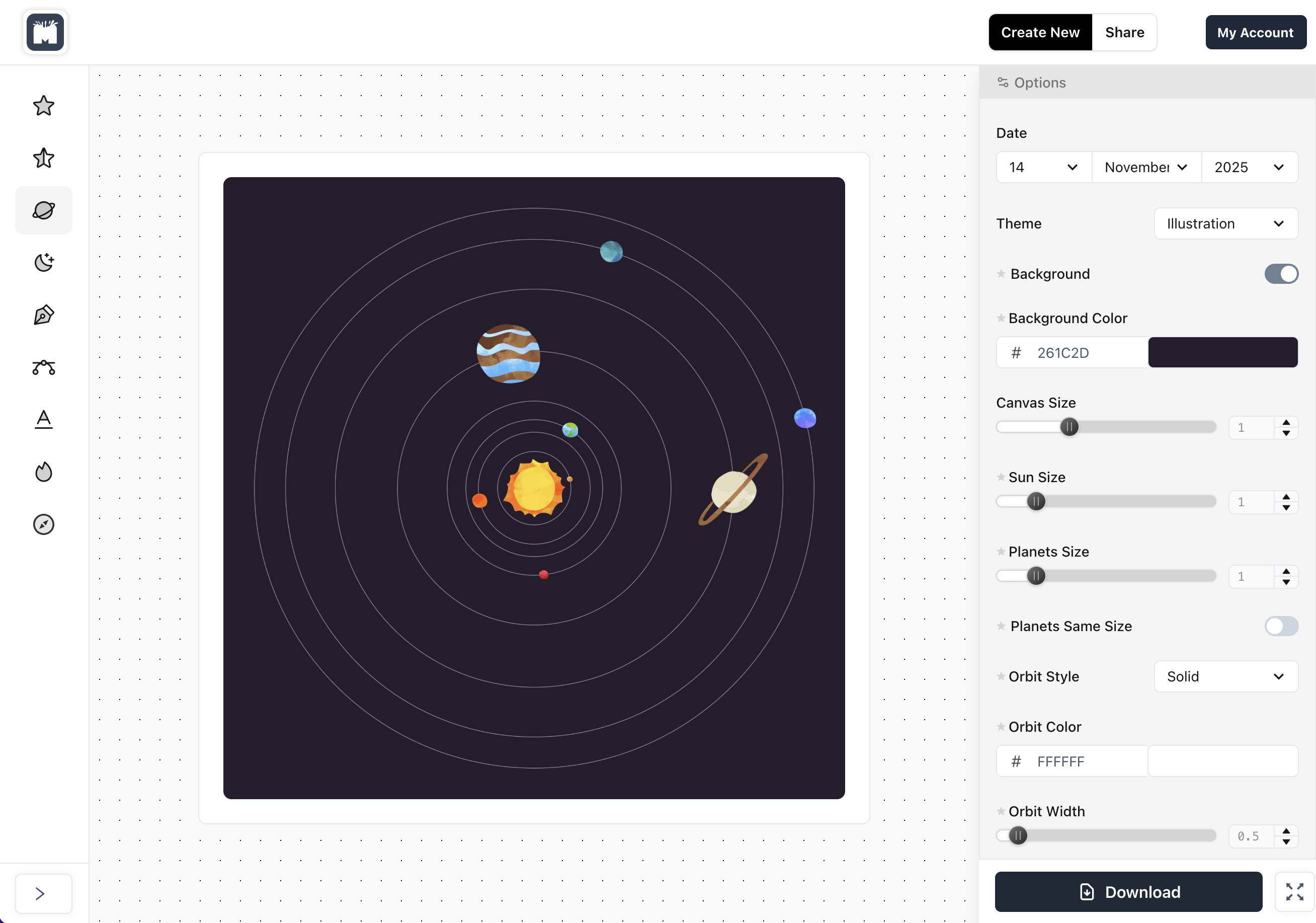Enable the Planets Same Size switch
The height and width of the screenshot is (923, 1316).
pos(1280,626)
